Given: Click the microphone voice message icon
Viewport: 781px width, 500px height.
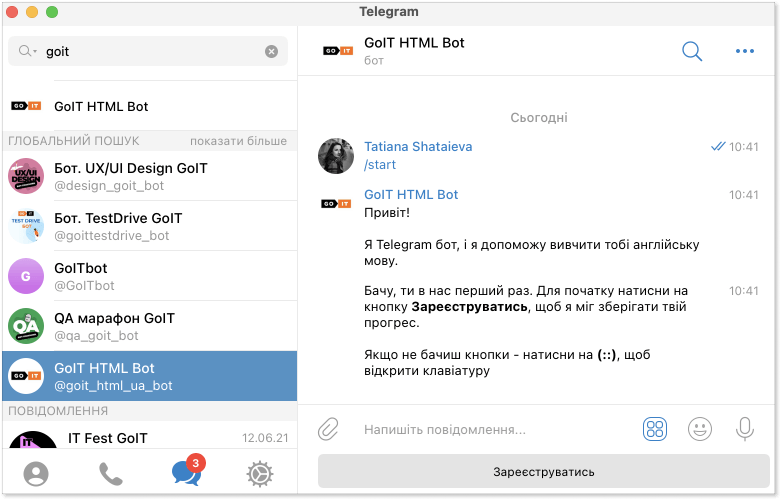Looking at the screenshot, I should [745, 429].
